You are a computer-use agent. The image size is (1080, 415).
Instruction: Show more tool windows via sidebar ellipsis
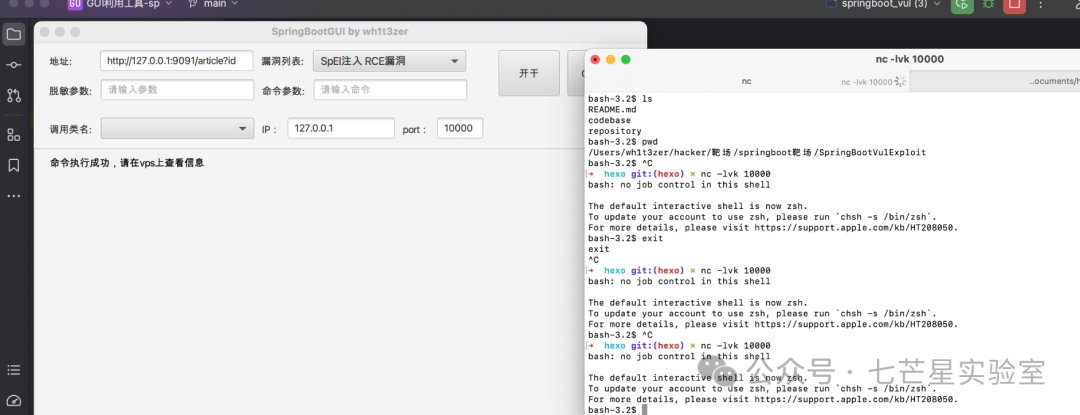pos(14,196)
